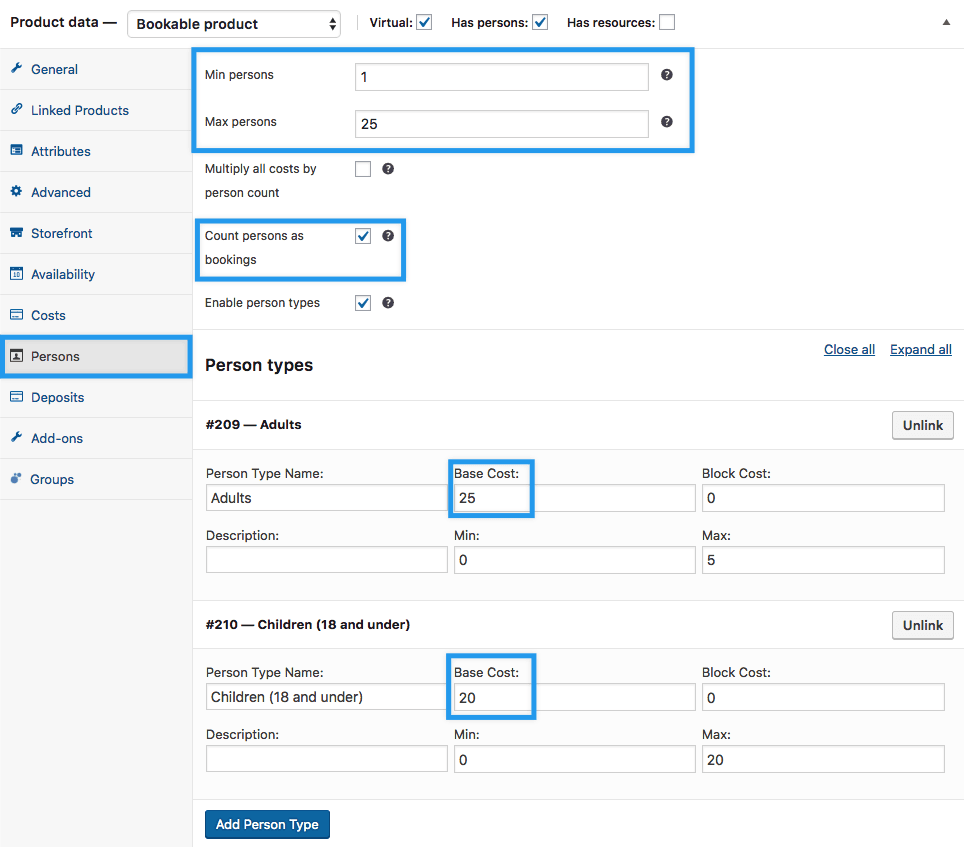Collapse the Product data panel arrow
The image size is (964, 847).
click(x=946, y=23)
